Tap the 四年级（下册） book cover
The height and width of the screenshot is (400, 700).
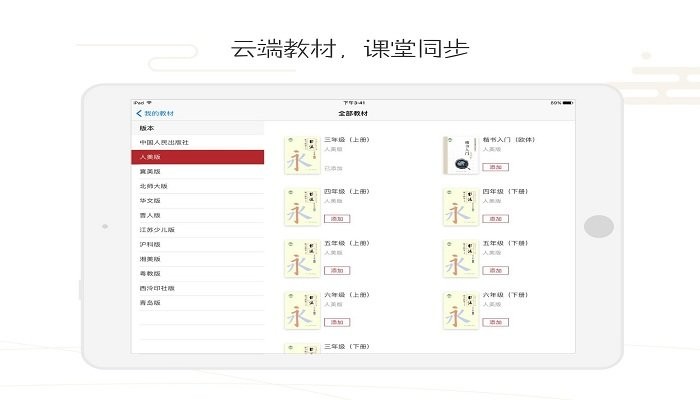pyautogui.click(x=460, y=207)
